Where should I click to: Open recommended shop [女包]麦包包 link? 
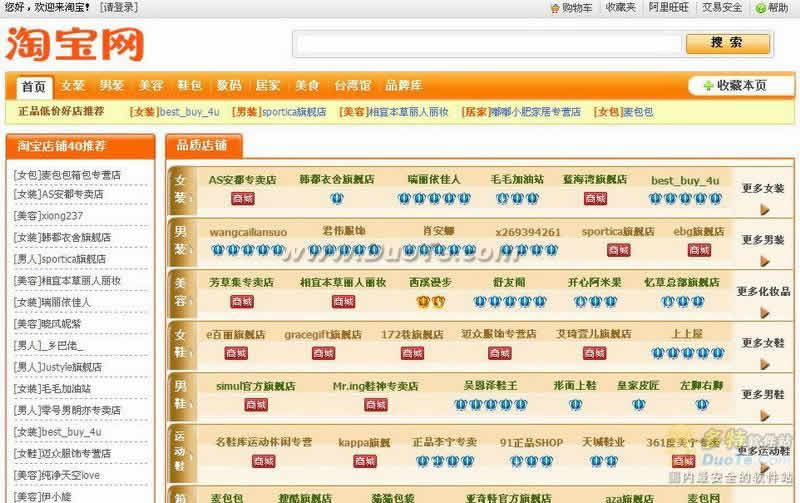point(623,112)
